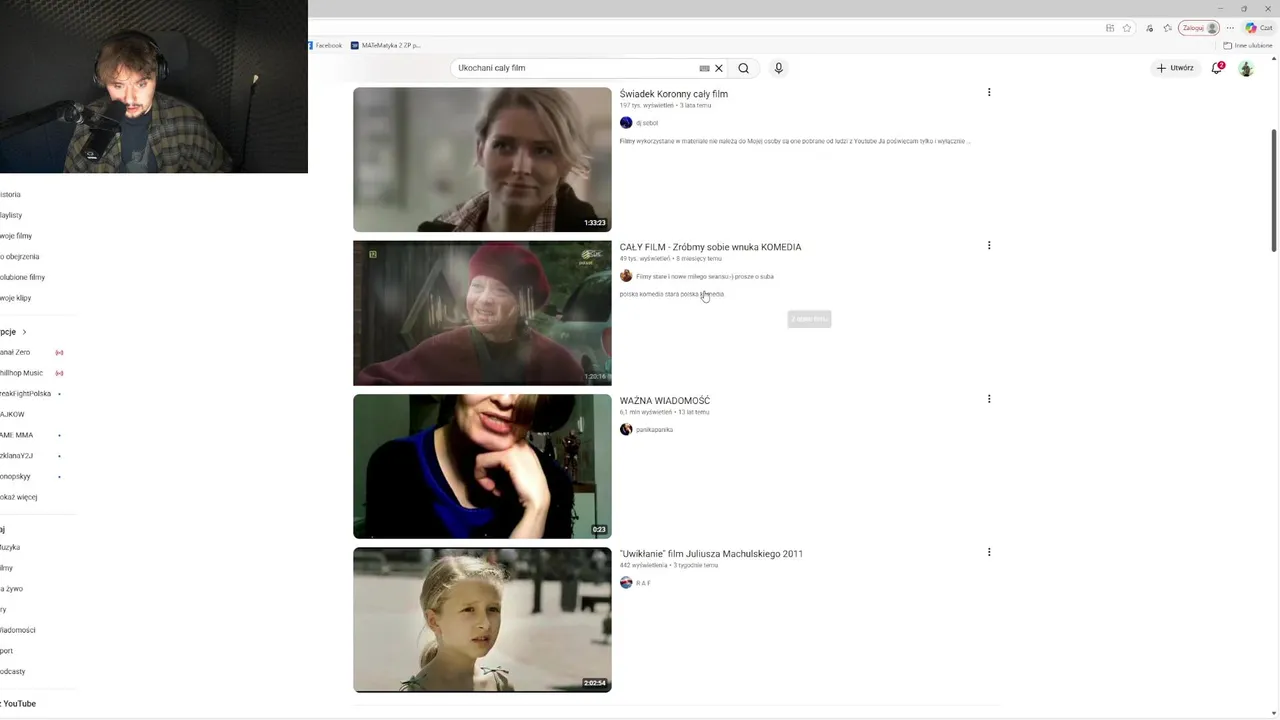This screenshot has width=1280, height=720.
Task: Open dj sebol channel avatar
Action: click(626, 123)
